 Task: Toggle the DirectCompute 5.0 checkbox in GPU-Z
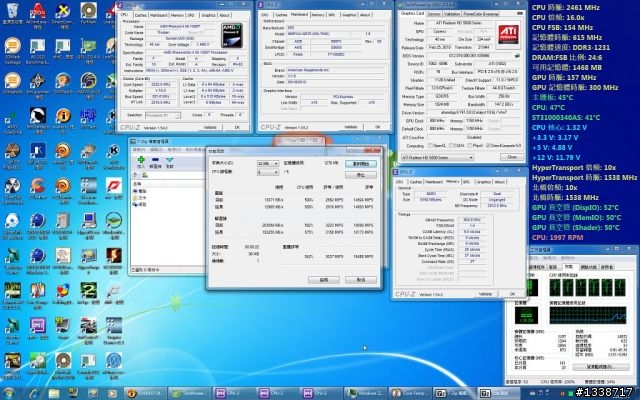pos(489,146)
